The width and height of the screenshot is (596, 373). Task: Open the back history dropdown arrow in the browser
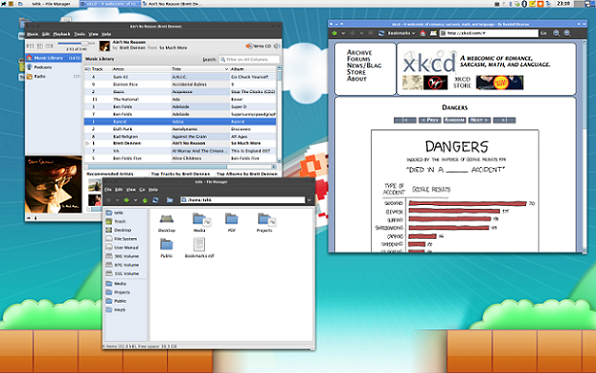click(x=343, y=33)
